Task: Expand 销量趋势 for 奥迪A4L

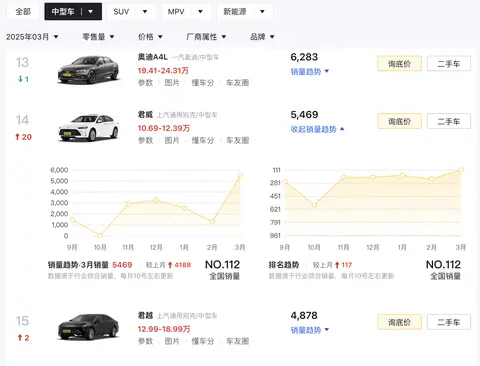Action: tap(310, 71)
